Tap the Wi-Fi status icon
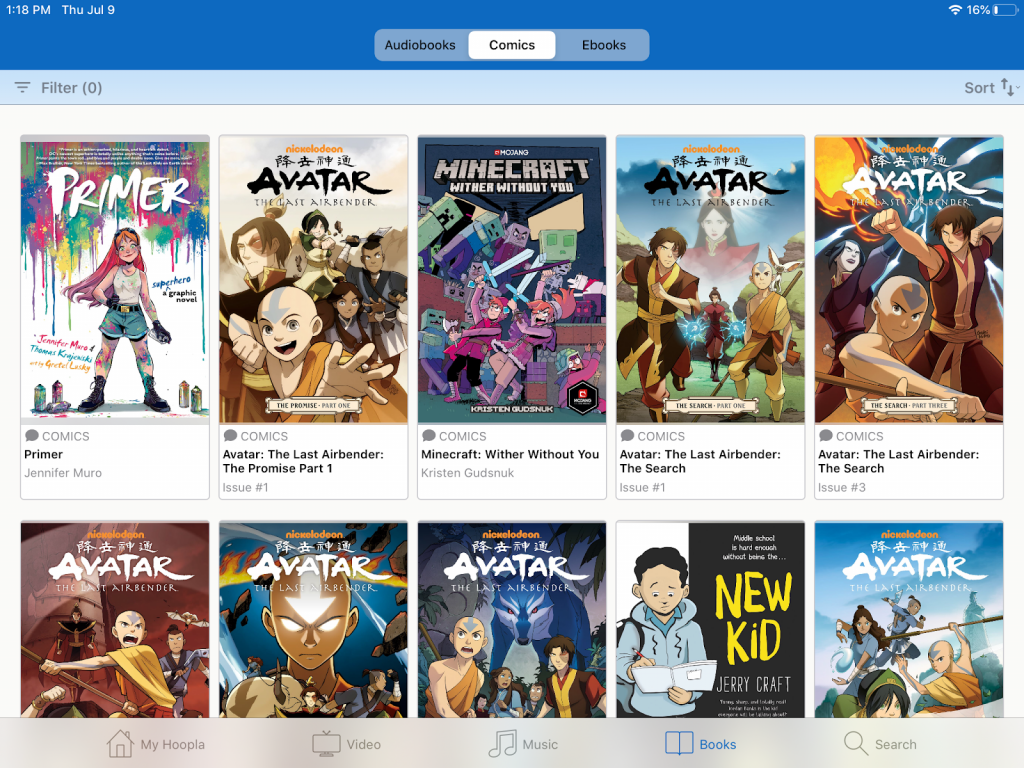This screenshot has width=1024, height=768. click(x=955, y=10)
